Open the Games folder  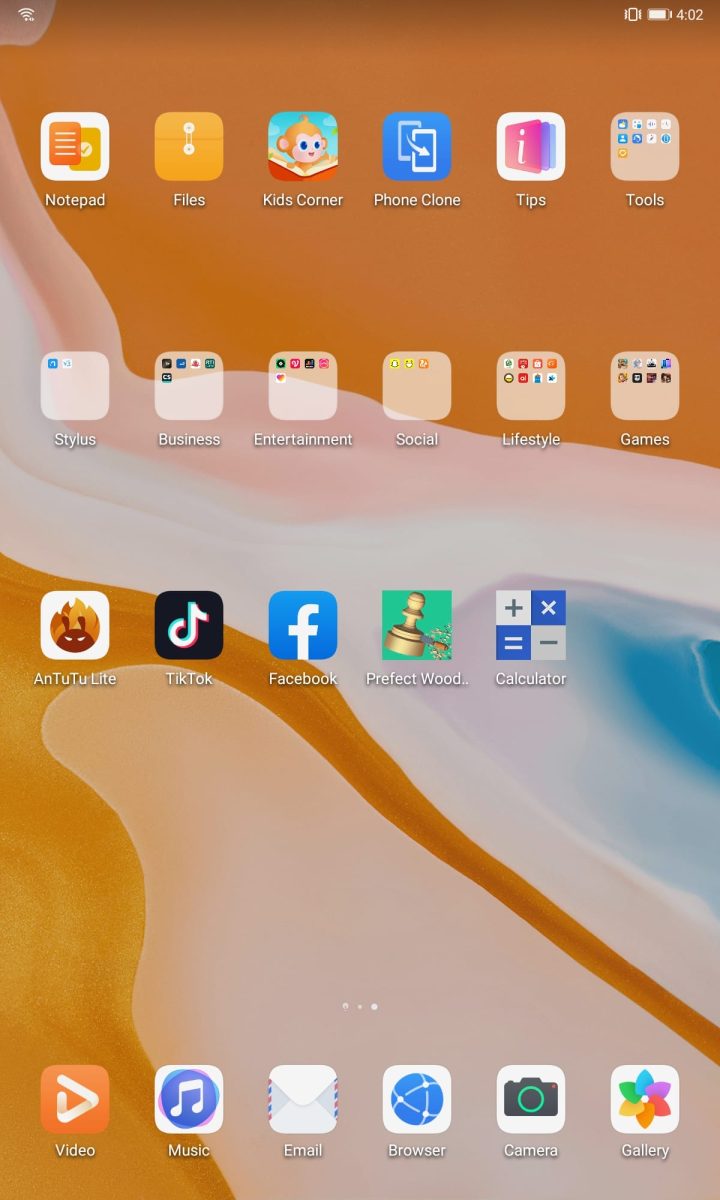click(x=645, y=386)
